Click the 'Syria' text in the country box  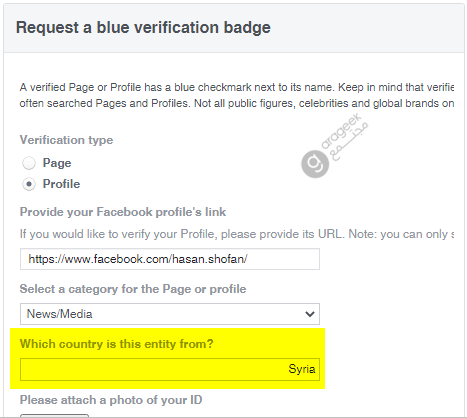click(302, 369)
